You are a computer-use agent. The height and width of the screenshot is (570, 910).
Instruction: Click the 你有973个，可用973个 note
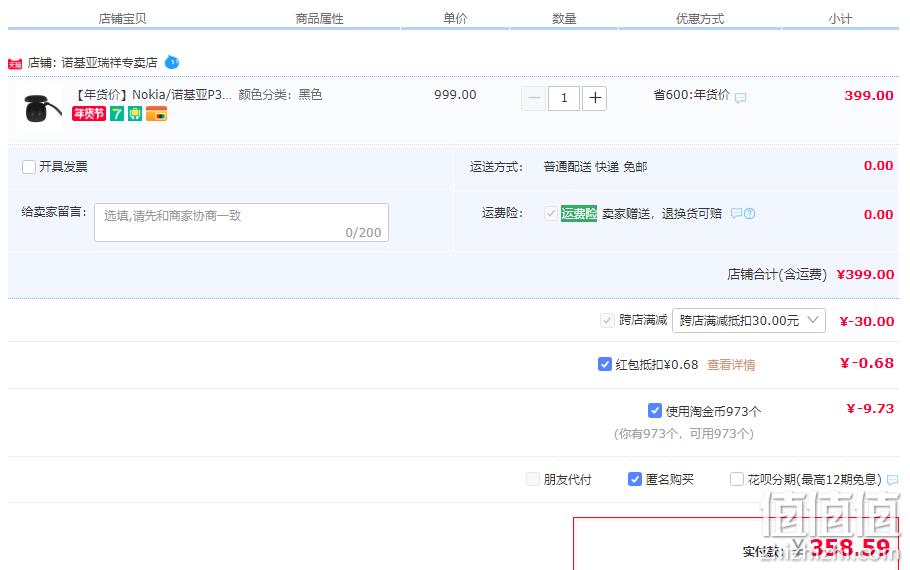tap(684, 434)
